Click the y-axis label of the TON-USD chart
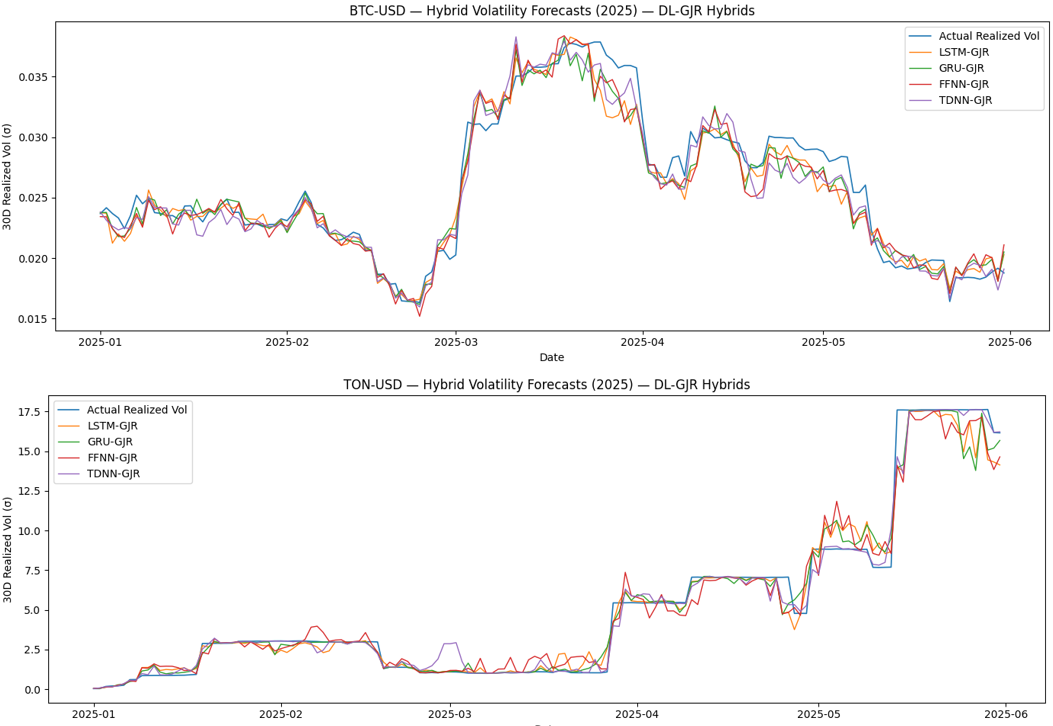The height and width of the screenshot is (726, 1053). click(x=9, y=548)
